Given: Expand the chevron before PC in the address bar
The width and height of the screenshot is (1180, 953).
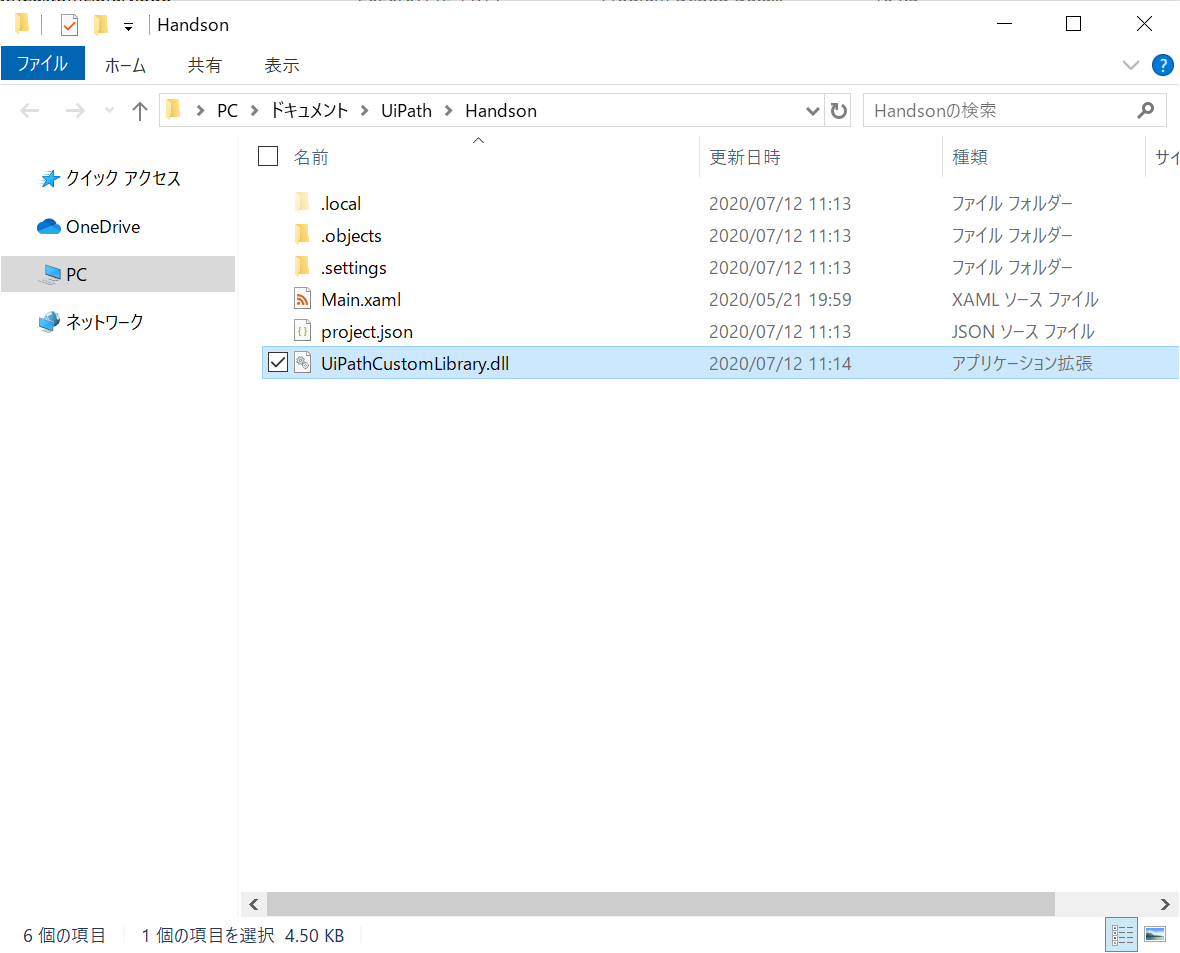Looking at the screenshot, I should (x=200, y=111).
